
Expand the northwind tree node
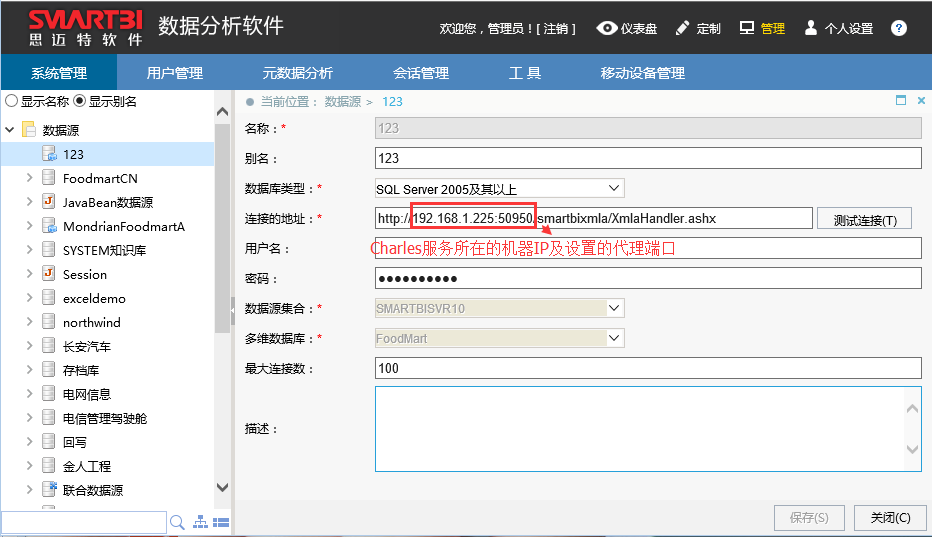[x=29, y=321]
